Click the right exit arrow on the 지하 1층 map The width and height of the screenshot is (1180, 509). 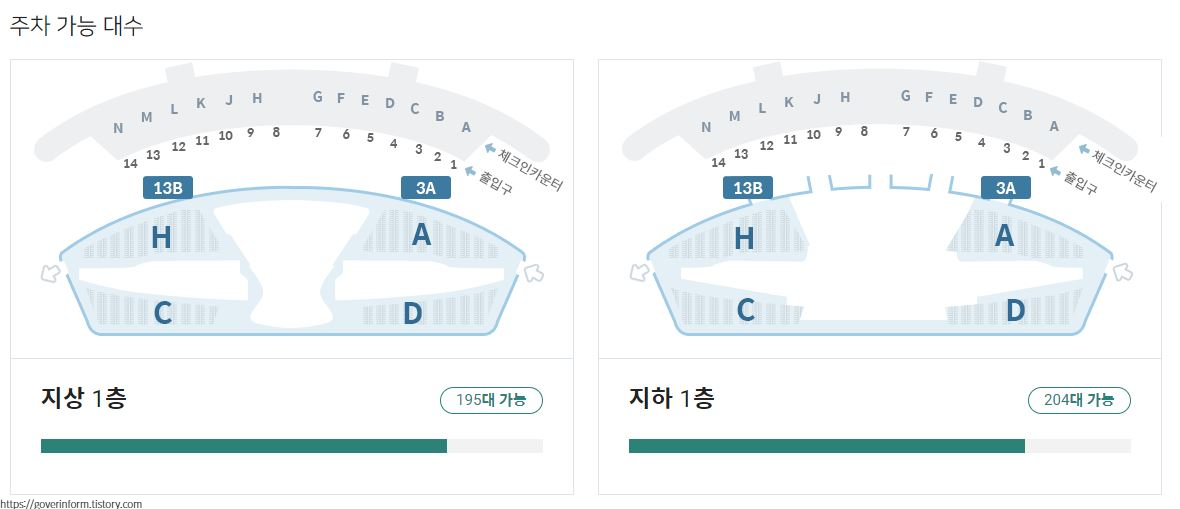[x=1122, y=272]
